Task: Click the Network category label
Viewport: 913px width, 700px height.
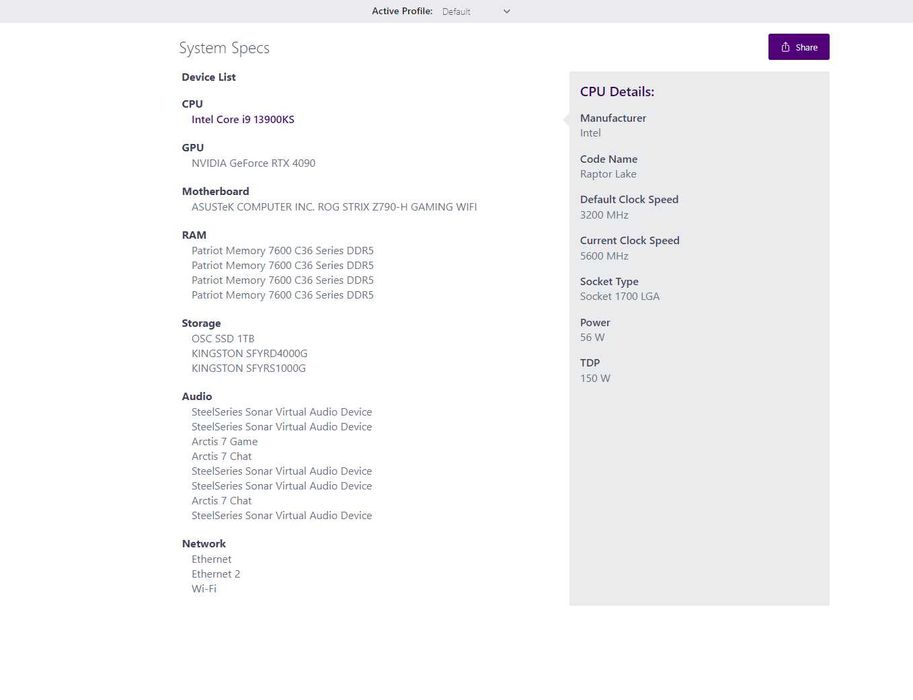Action: pyautogui.click(x=204, y=543)
